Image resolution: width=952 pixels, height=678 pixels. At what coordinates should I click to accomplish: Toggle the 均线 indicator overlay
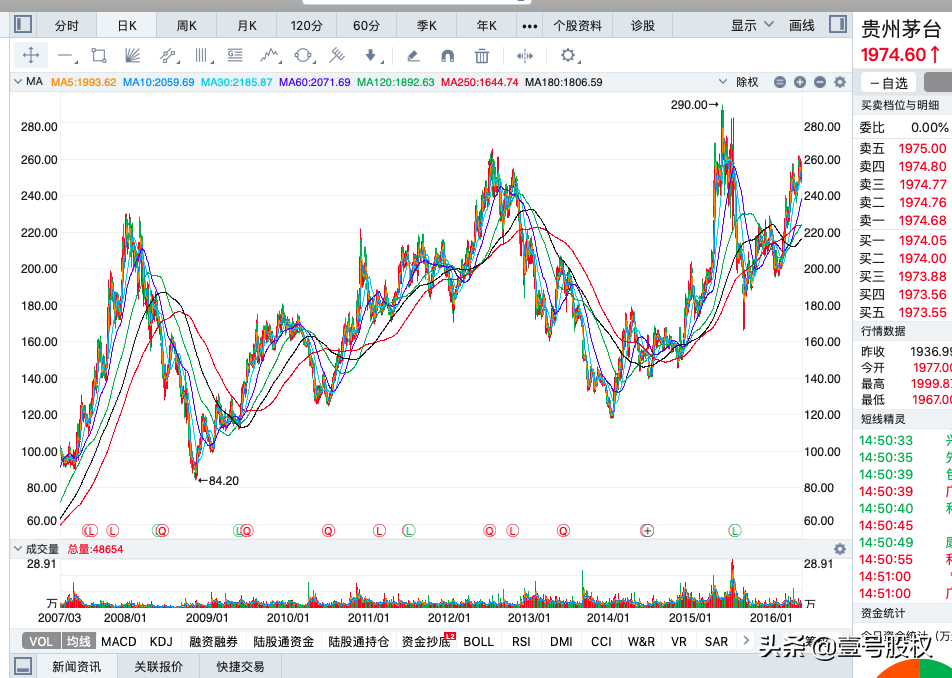[78, 641]
